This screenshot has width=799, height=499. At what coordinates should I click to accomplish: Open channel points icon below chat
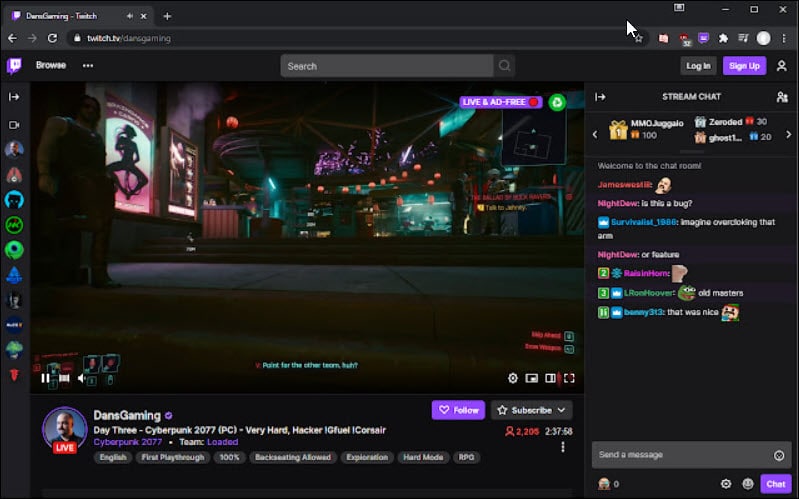604,484
